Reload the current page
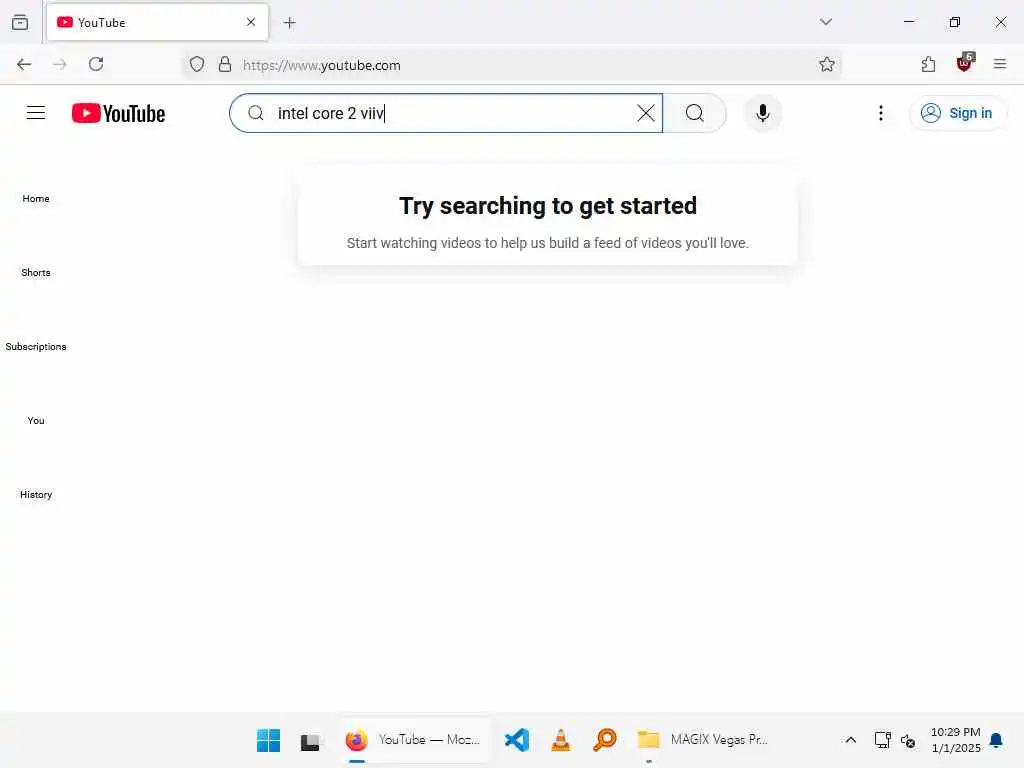1024x768 pixels. pos(96,64)
